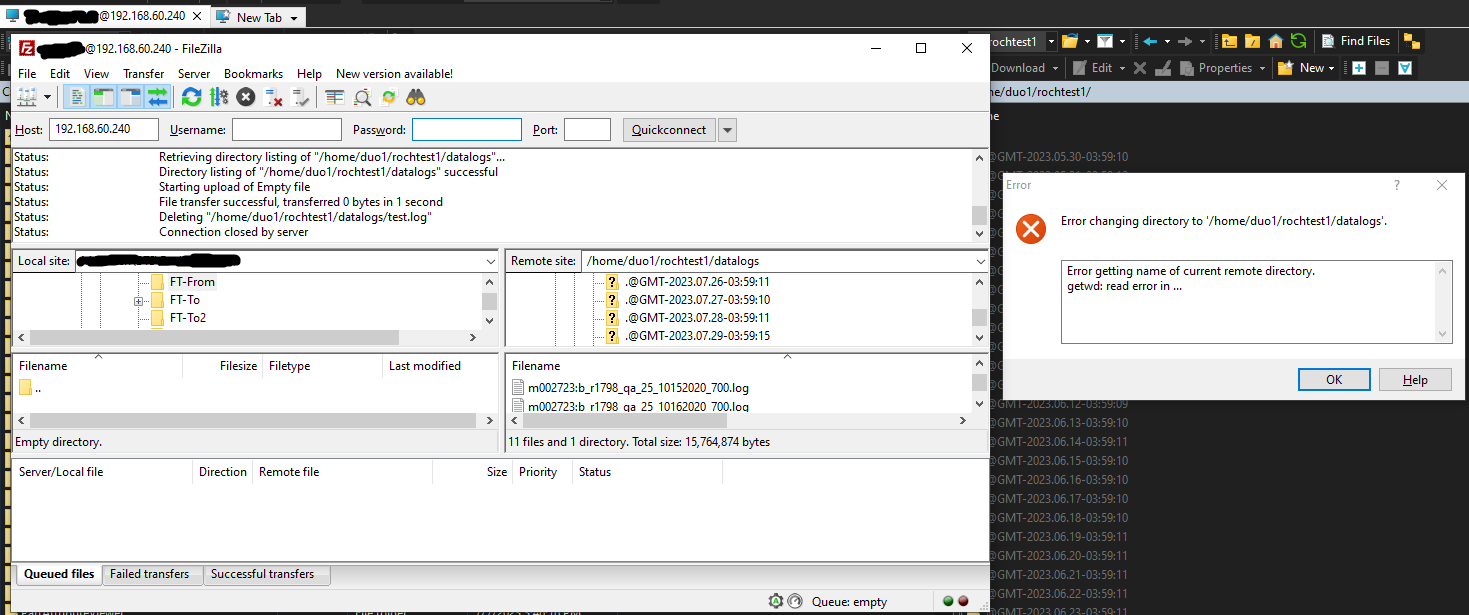This screenshot has width=1469, height=615.
Task: Expand the FT-To folder tree node
Action: (139, 300)
